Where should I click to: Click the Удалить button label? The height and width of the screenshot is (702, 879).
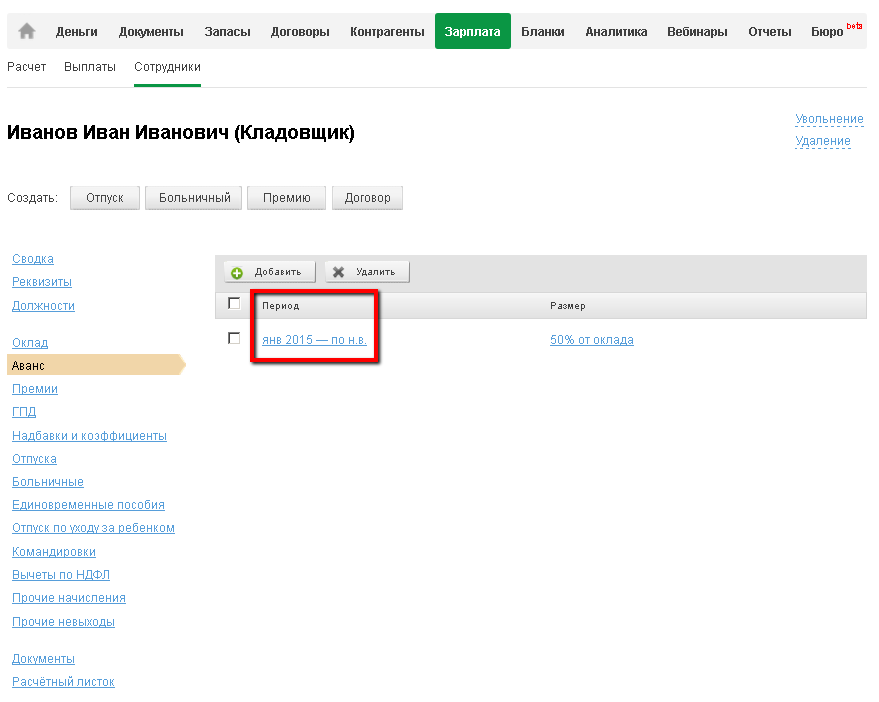tap(376, 272)
